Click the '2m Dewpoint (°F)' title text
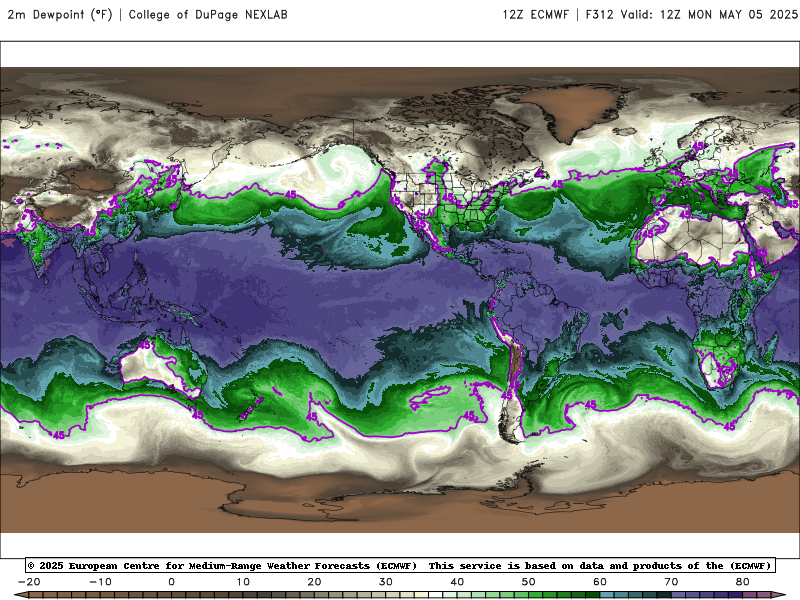Viewport: 800px width, 600px height. click(59, 15)
